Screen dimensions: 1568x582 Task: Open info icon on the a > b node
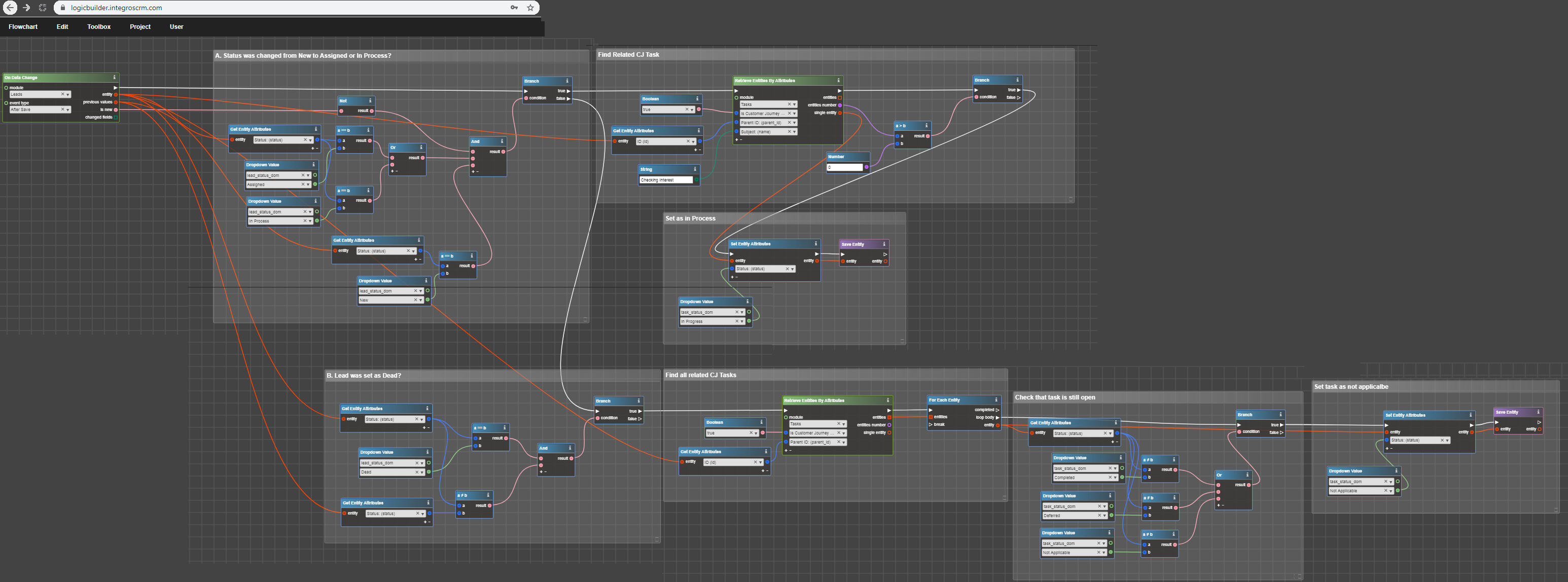pos(926,125)
